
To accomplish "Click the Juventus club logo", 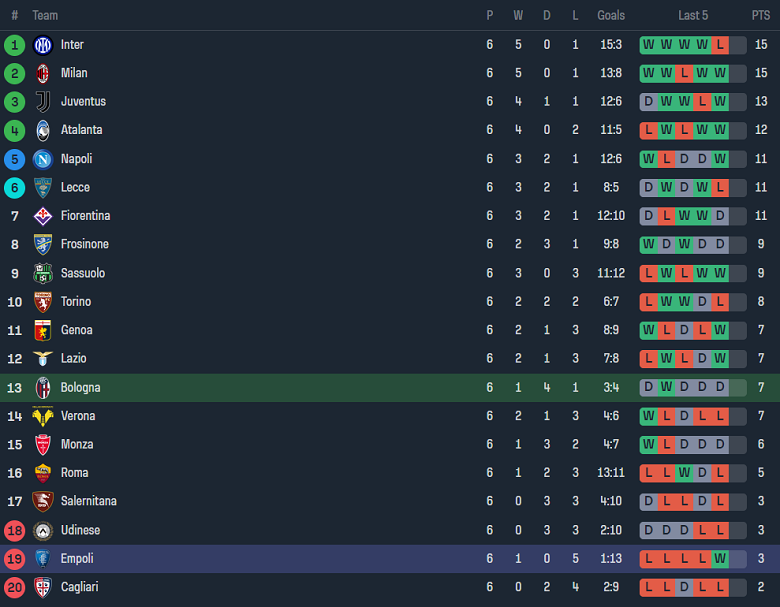I will [x=43, y=102].
